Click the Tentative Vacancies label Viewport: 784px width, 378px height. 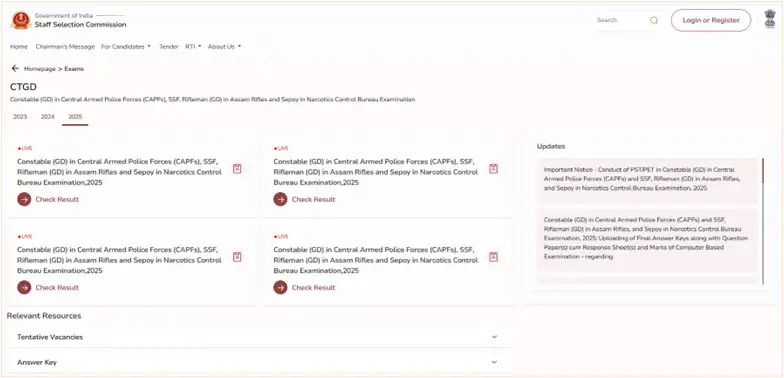50,337
